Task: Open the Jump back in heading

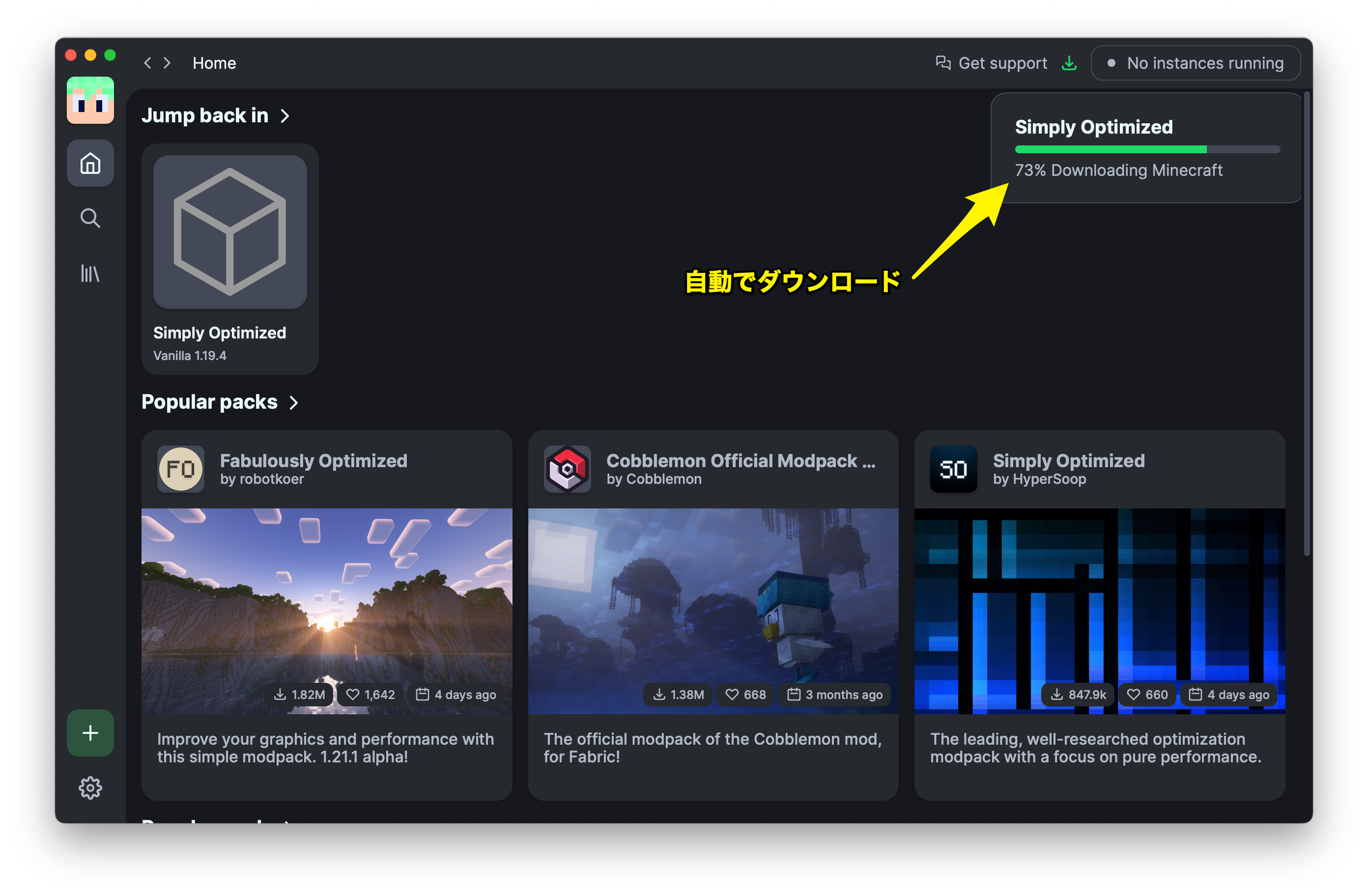Action: coord(204,115)
